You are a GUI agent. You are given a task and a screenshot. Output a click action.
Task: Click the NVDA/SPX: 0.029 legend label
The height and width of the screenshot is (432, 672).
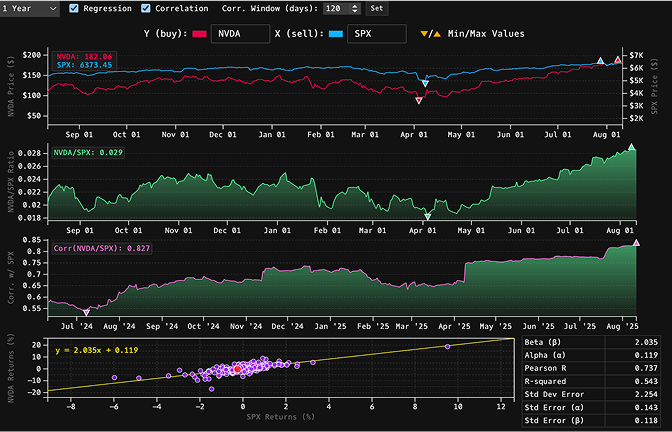[88, 152]
